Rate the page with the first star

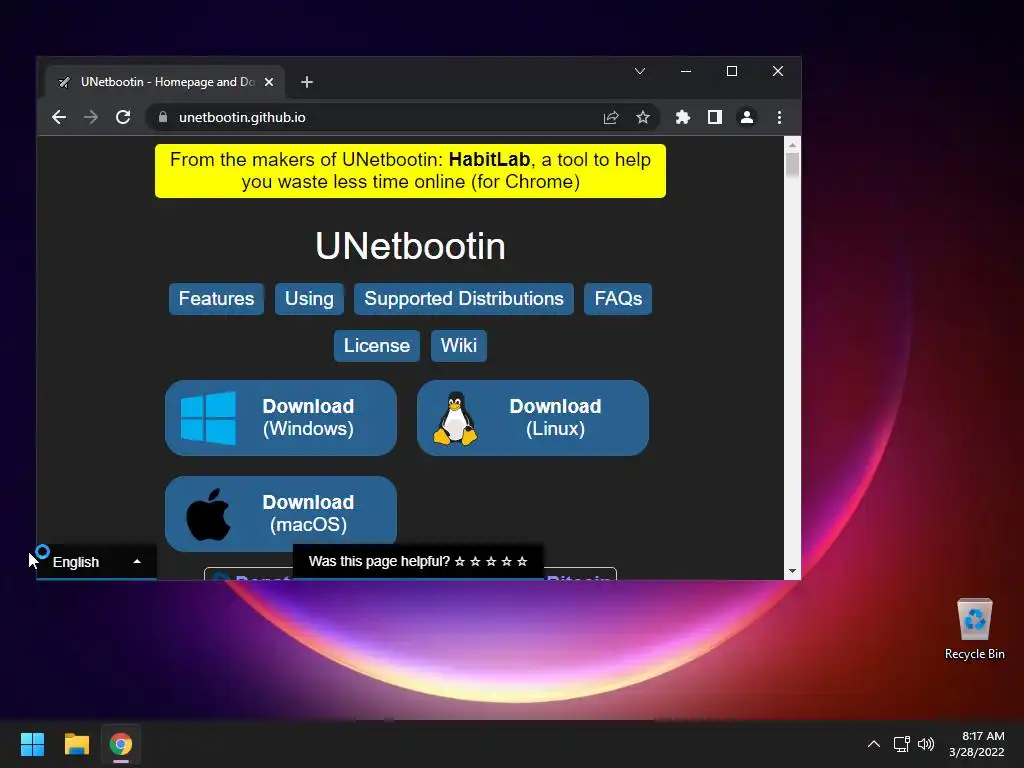tap(460, 561)
